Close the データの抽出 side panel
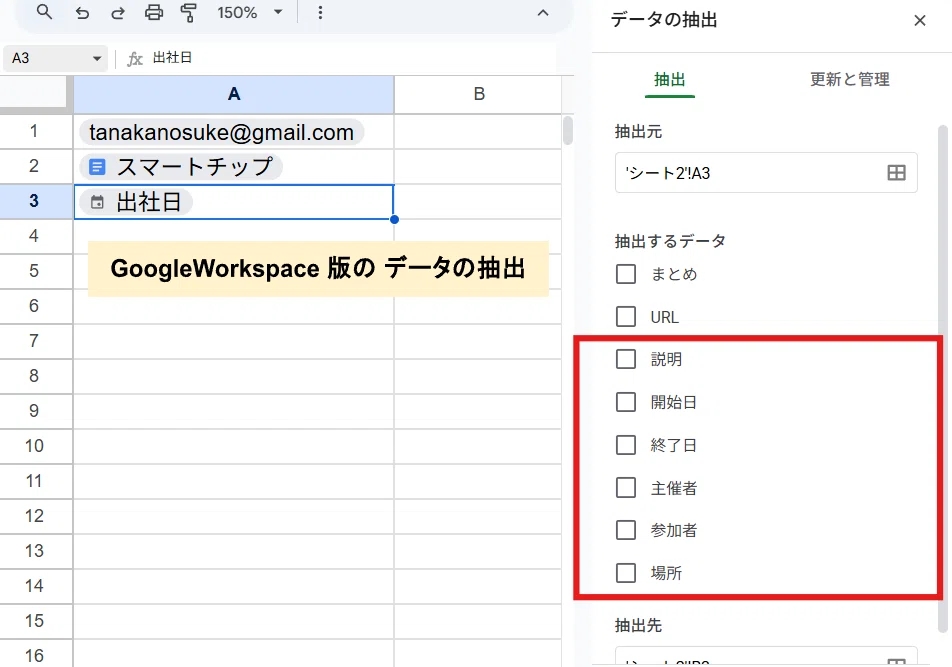The height and width of the screenshot is (667, 952). click(x=919, y=21)
